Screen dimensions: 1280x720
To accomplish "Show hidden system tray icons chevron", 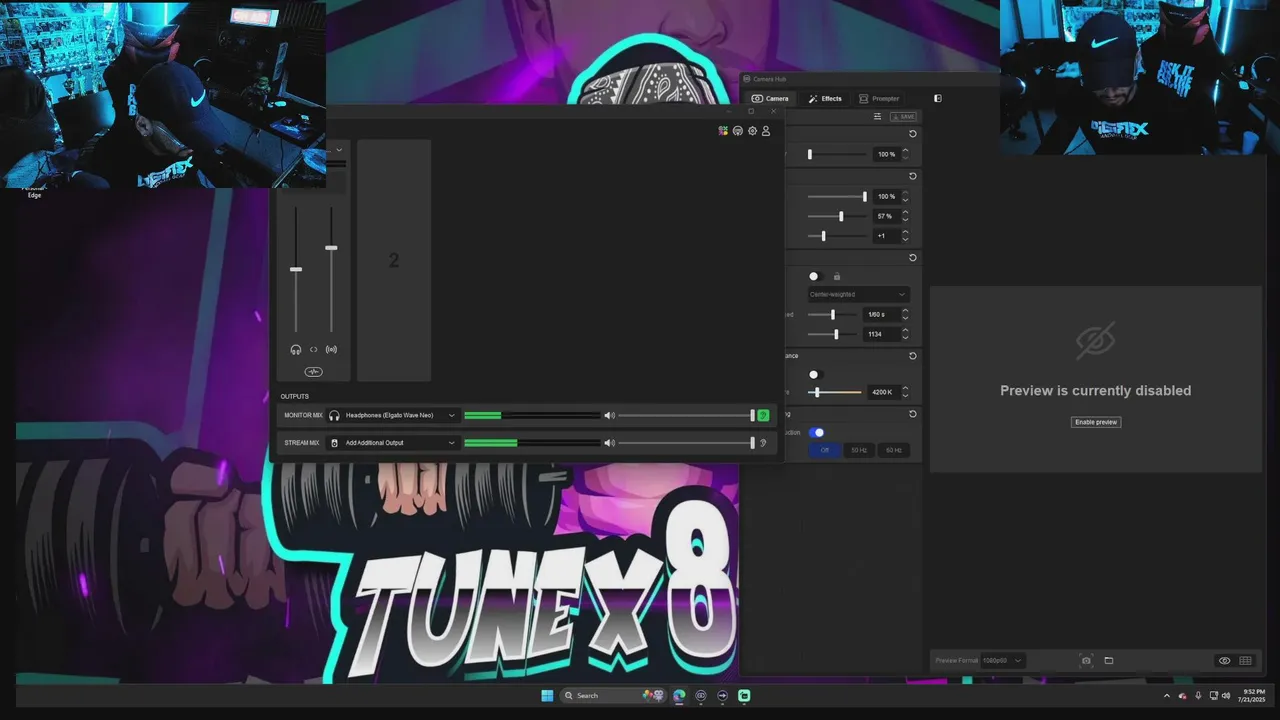I will (1166, 695).
